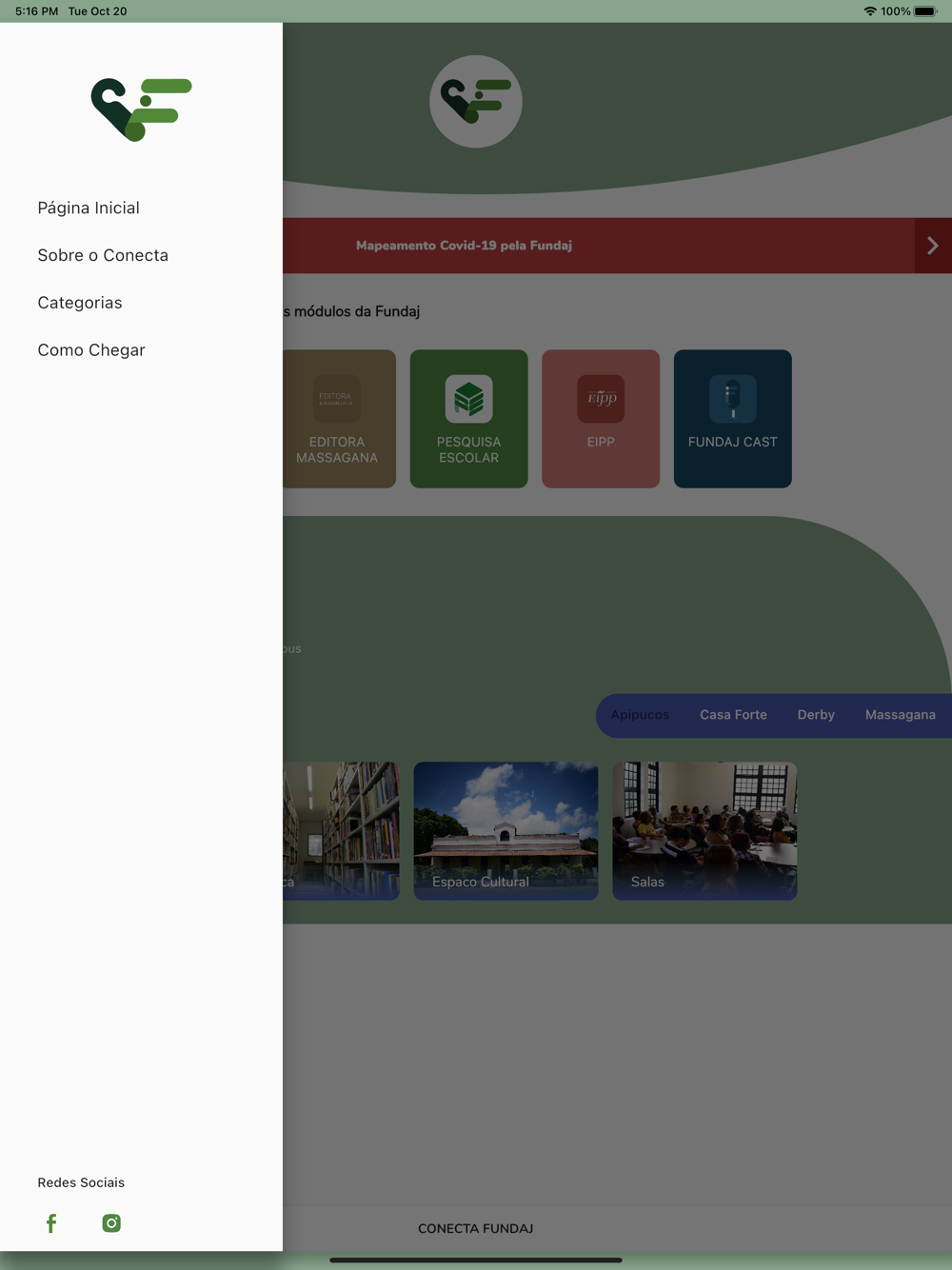Click the Redes Sociais heading
952x1270 pixels.
pos(81,1182)
